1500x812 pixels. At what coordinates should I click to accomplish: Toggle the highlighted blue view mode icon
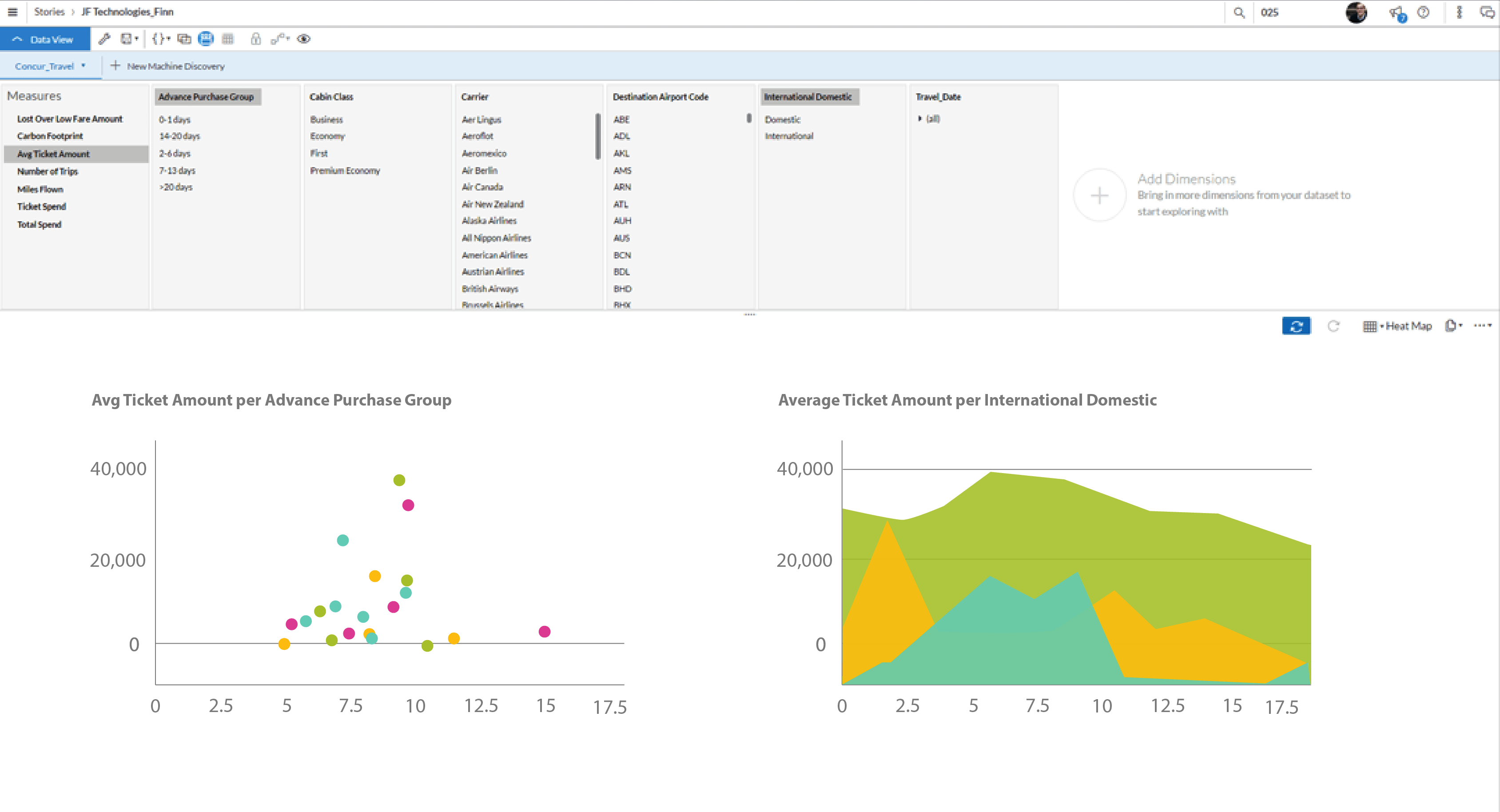tap(206, 39)
